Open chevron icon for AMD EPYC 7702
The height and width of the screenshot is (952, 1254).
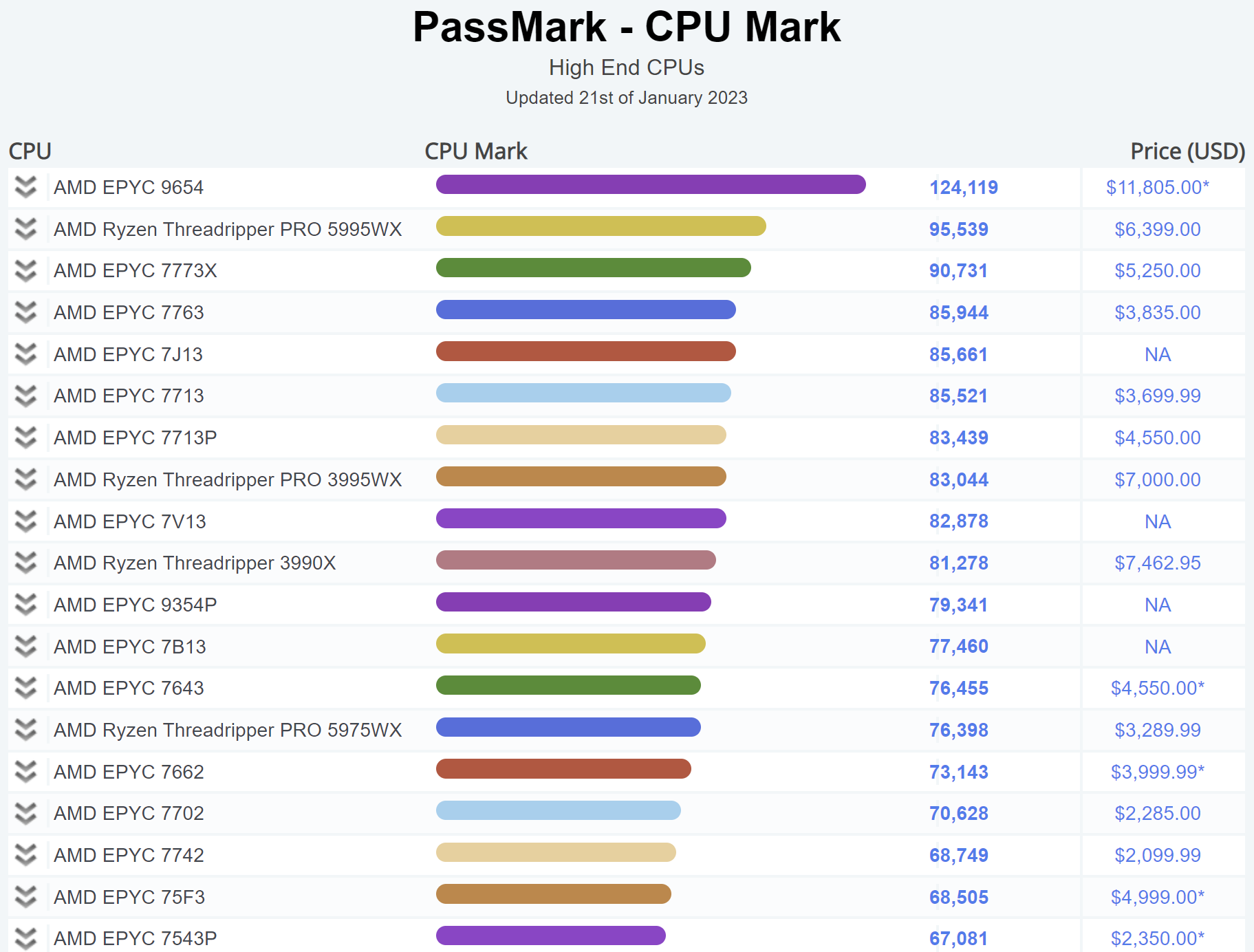pos(25,813)
